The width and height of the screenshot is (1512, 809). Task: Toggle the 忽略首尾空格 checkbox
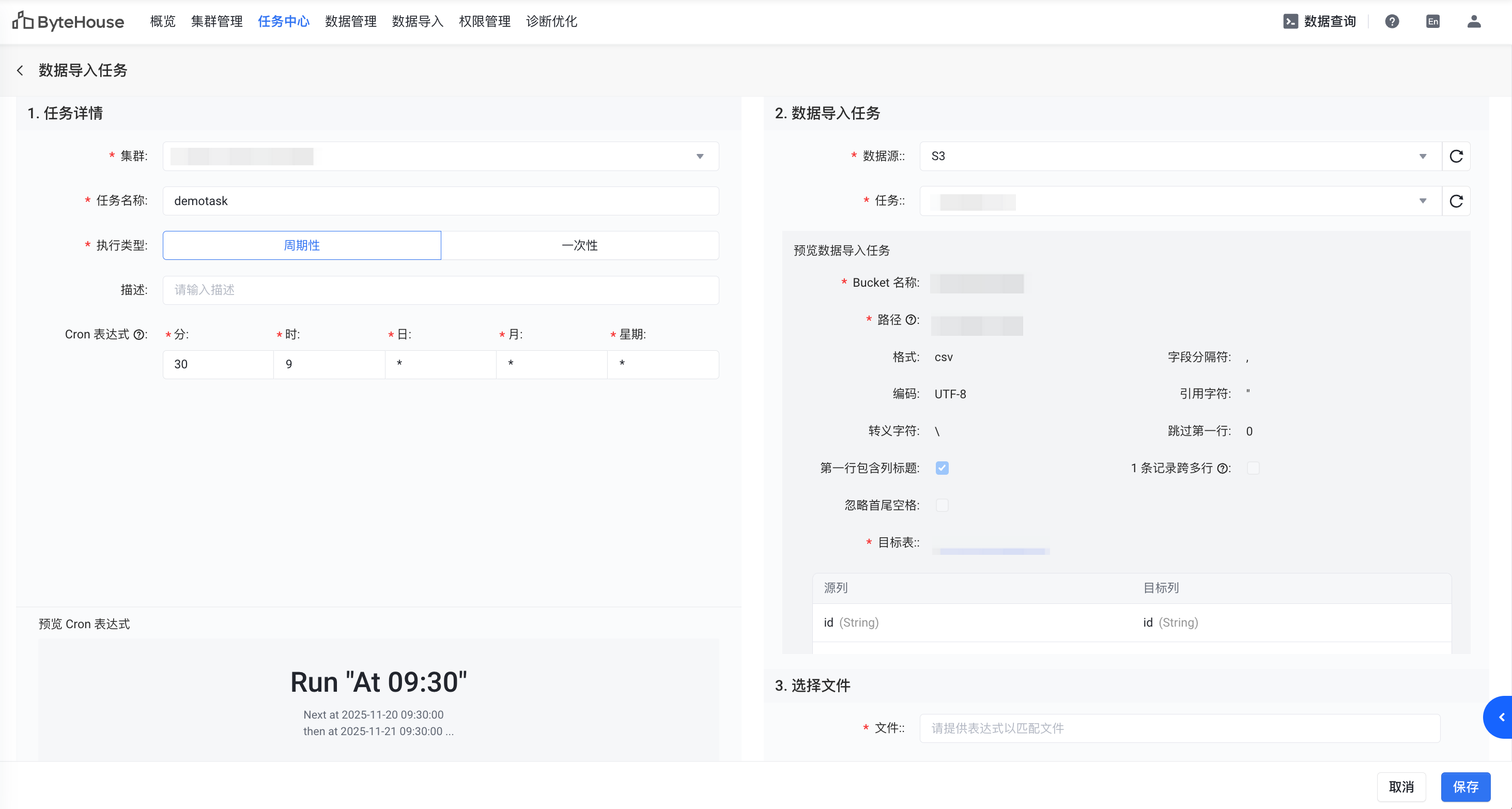942,505
